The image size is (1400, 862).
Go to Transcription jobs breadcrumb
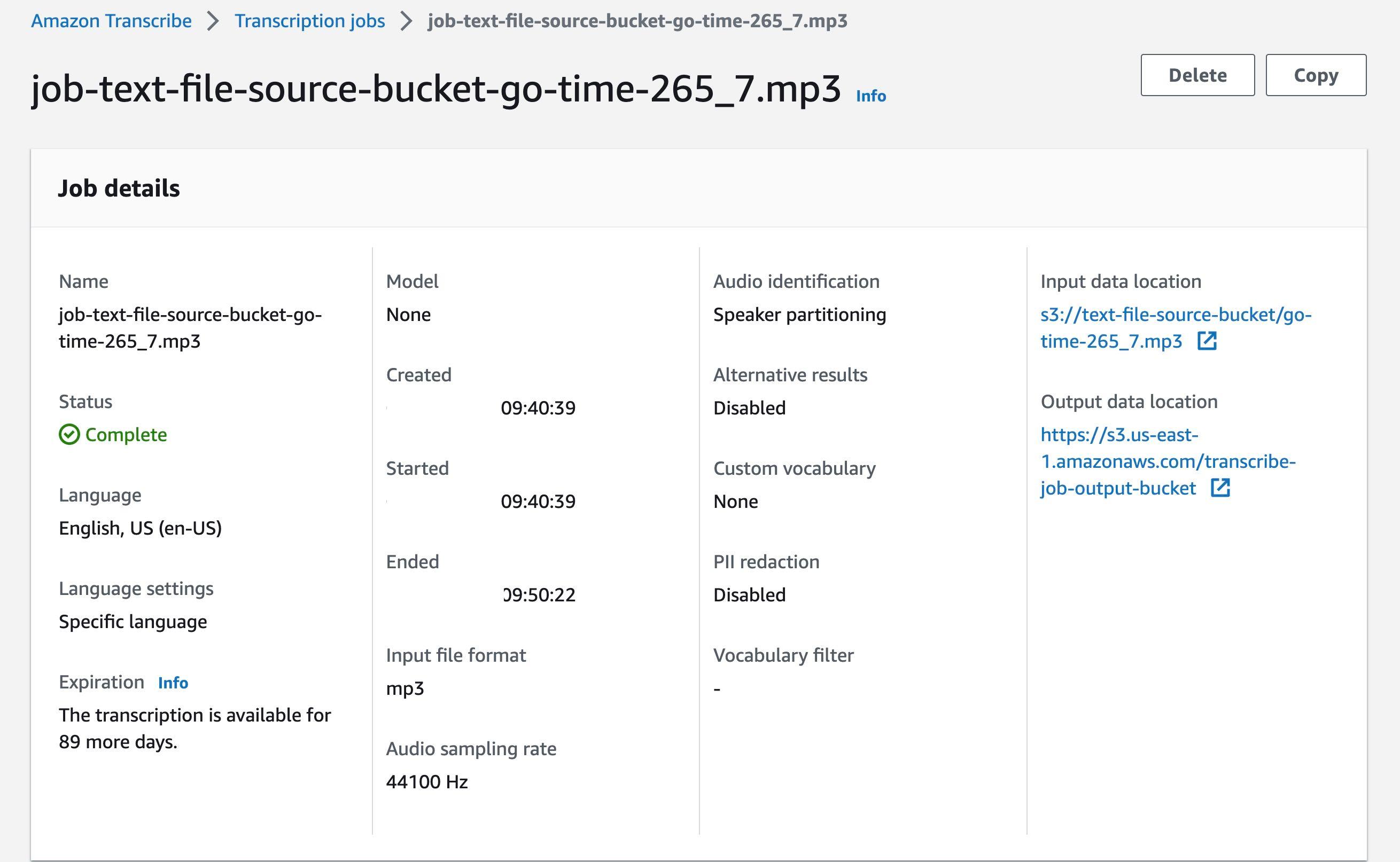point(309,21)
